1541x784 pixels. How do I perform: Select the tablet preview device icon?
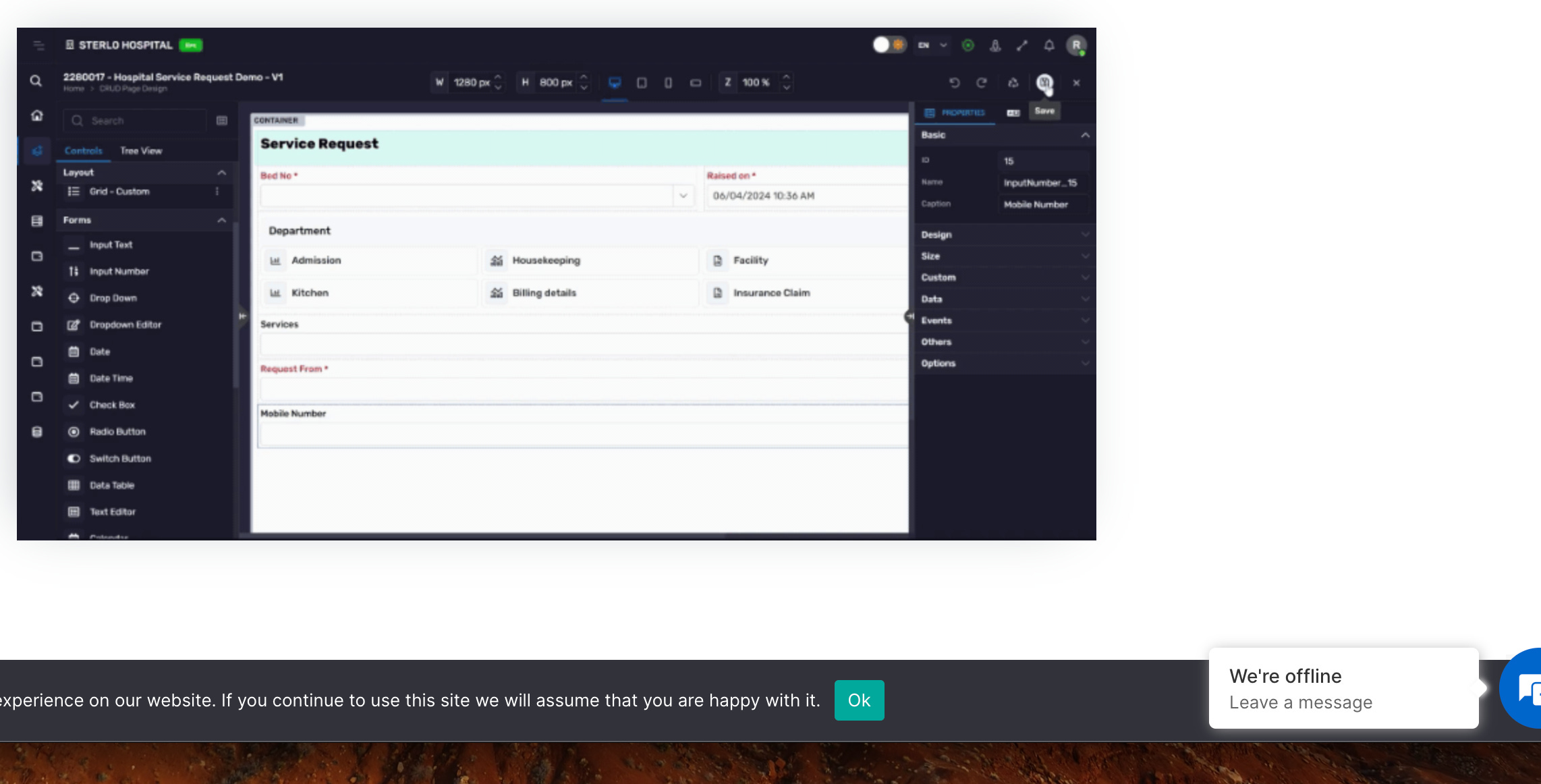tap(642, 82)
